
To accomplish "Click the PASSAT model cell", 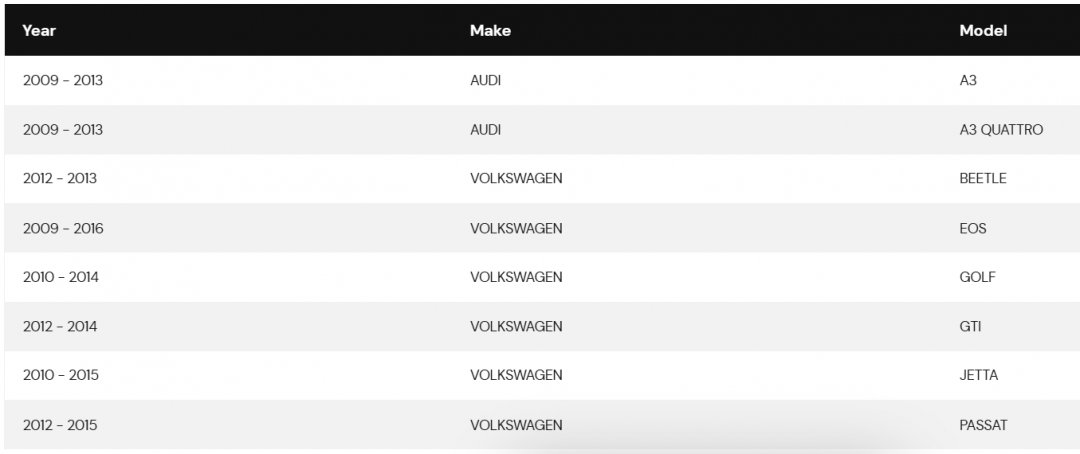I will (983, 425).
